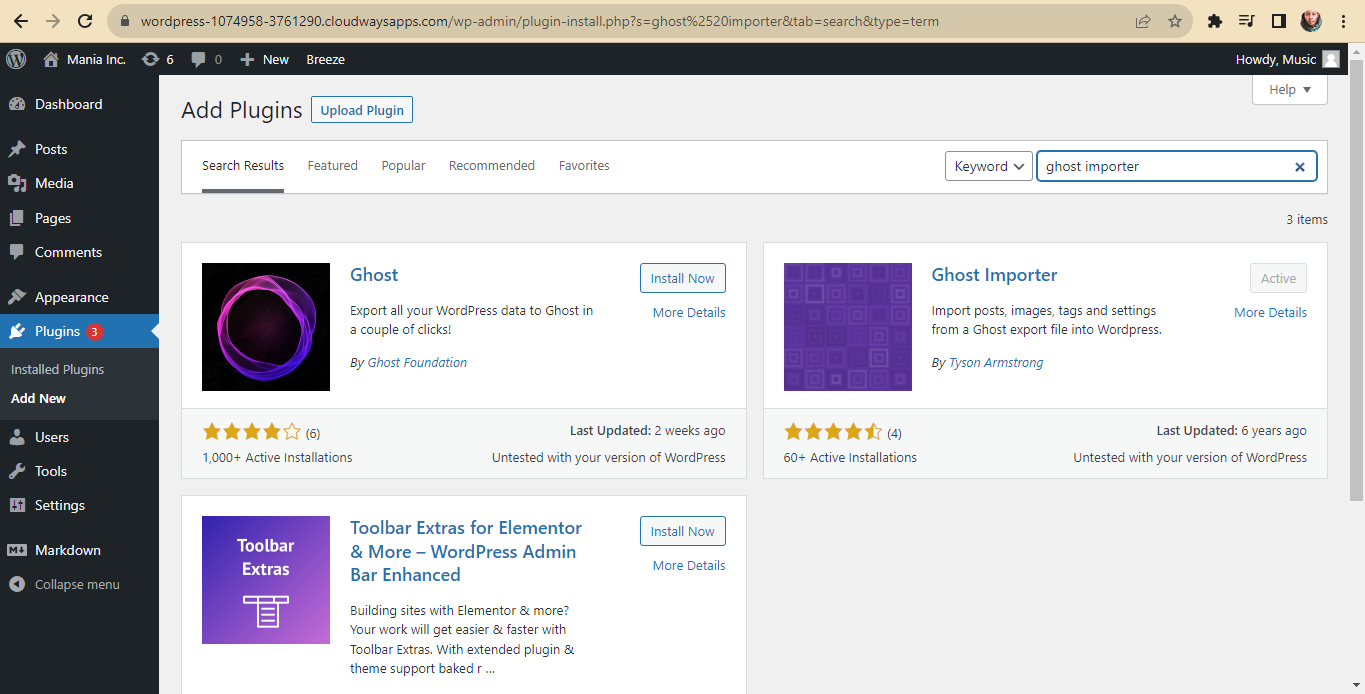Click the Ghost Importer thumbnail

pos(848,327)
